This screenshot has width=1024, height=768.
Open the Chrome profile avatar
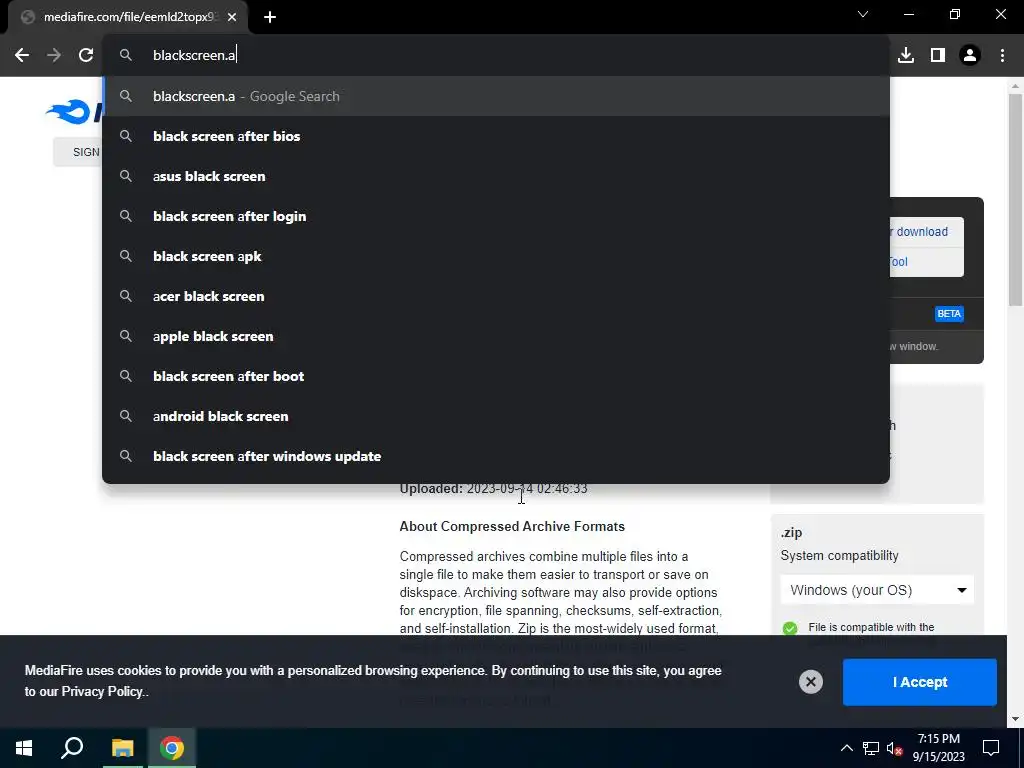point(970,55)
